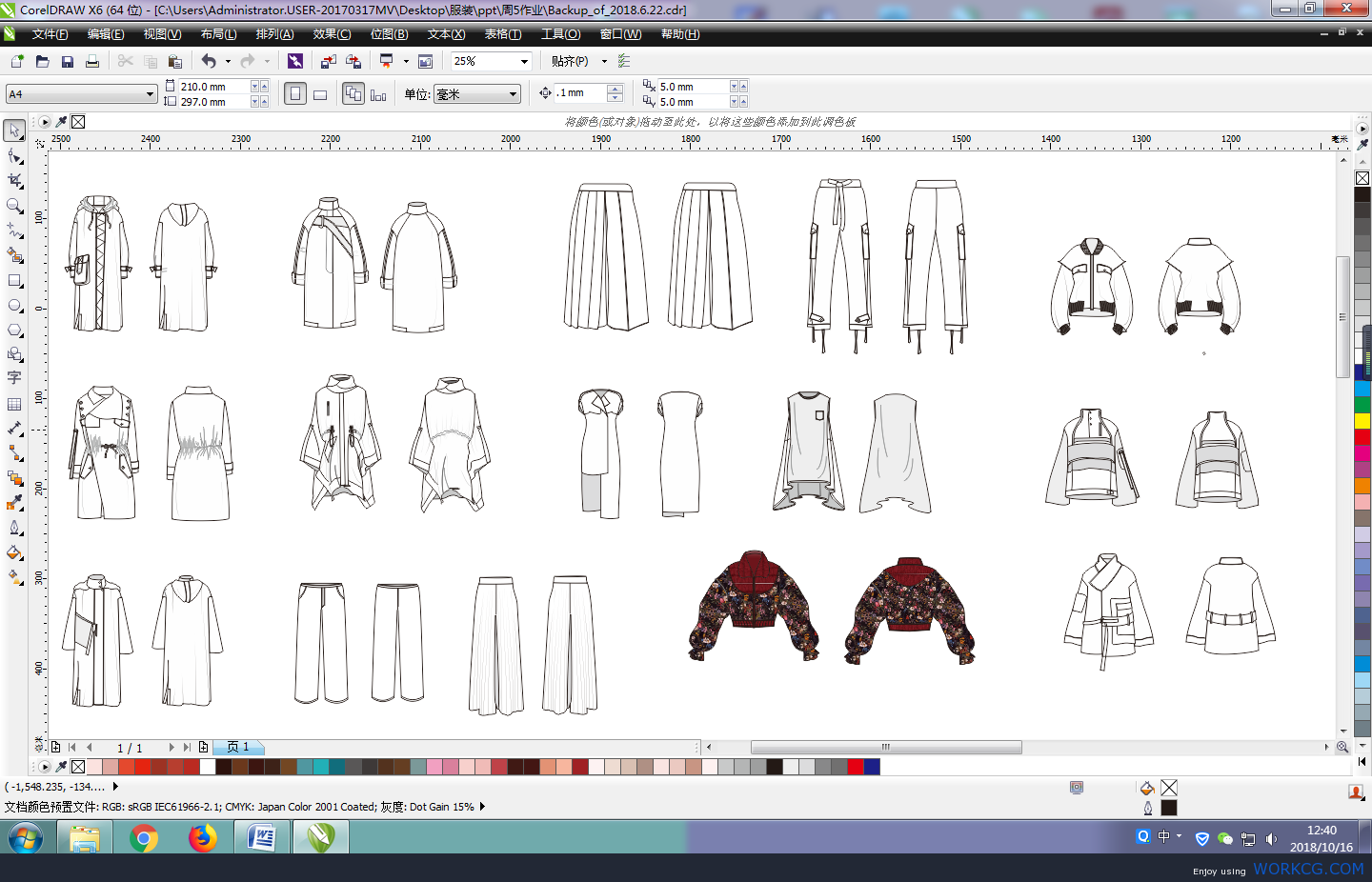Expand the cursor coordinates status arrow
Viewport: 1372px width, 882px height.
(115, 787)
